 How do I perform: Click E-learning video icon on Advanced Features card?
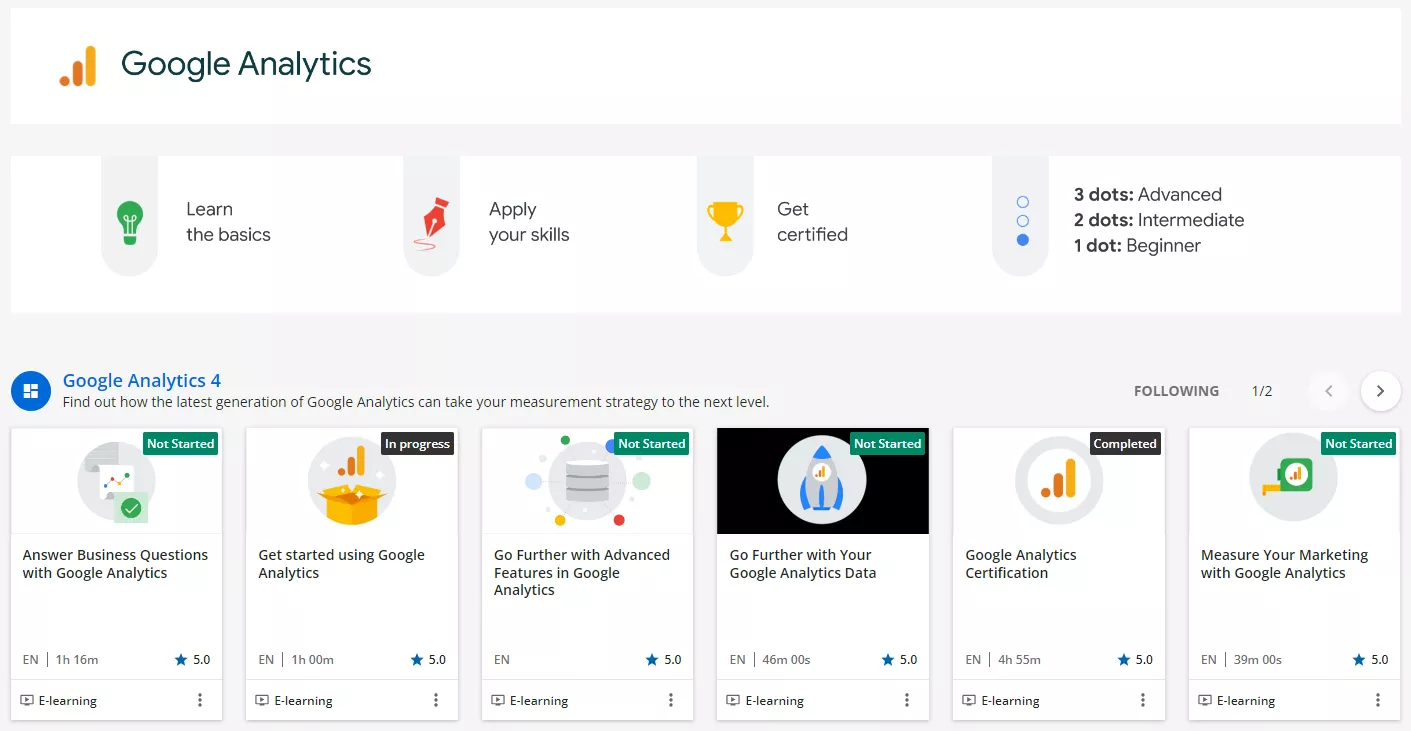[x=498, y=700]
